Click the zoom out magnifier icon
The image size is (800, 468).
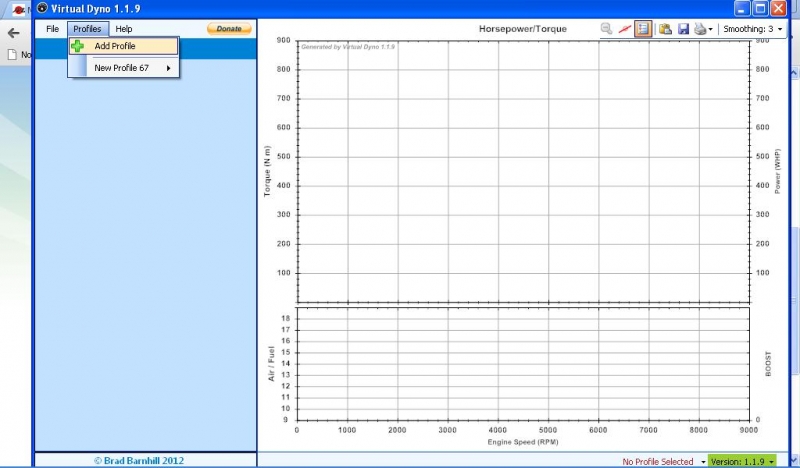click(606, 29)
